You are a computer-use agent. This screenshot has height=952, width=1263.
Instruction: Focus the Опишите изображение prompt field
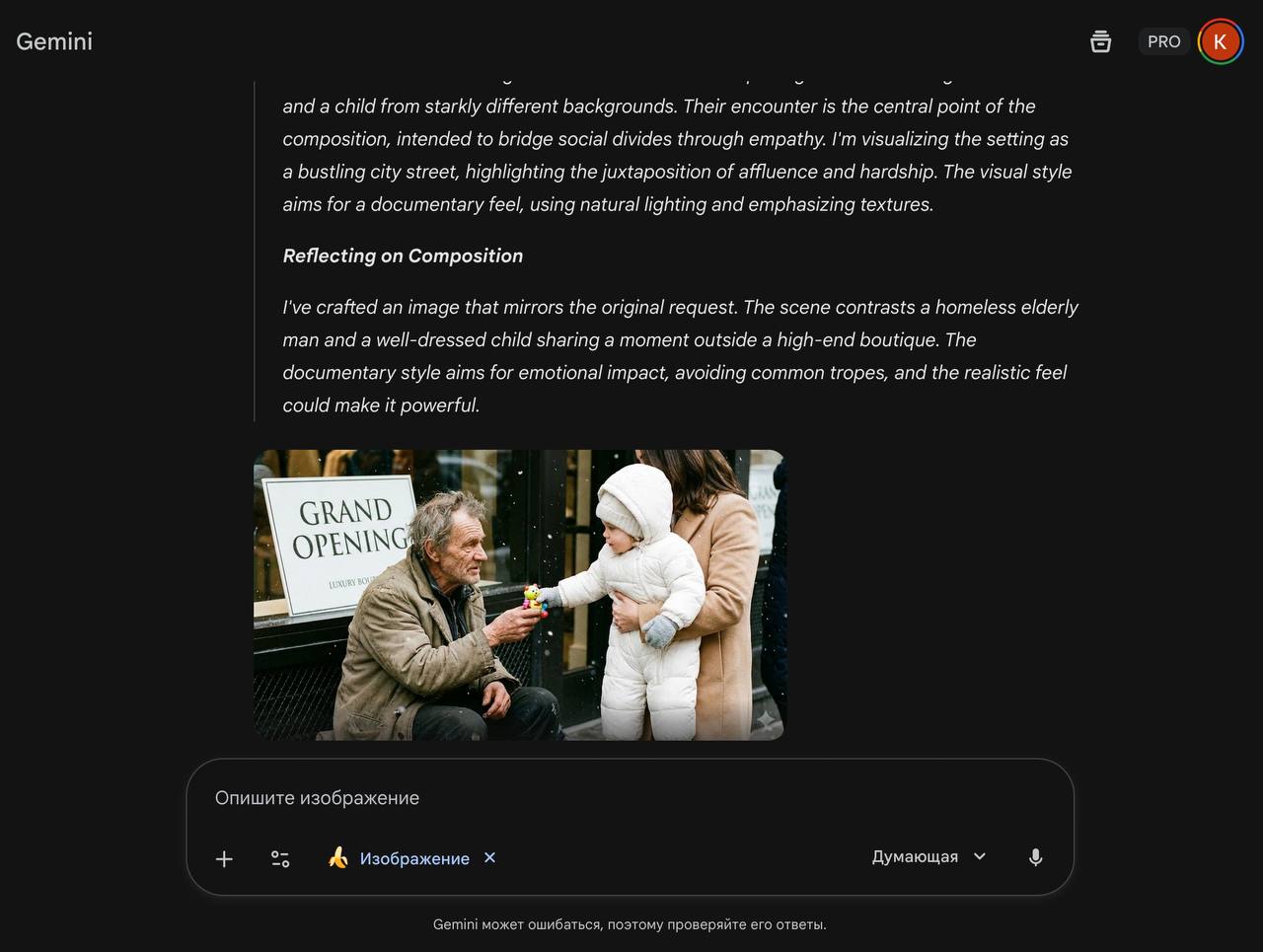click(630, 798)
